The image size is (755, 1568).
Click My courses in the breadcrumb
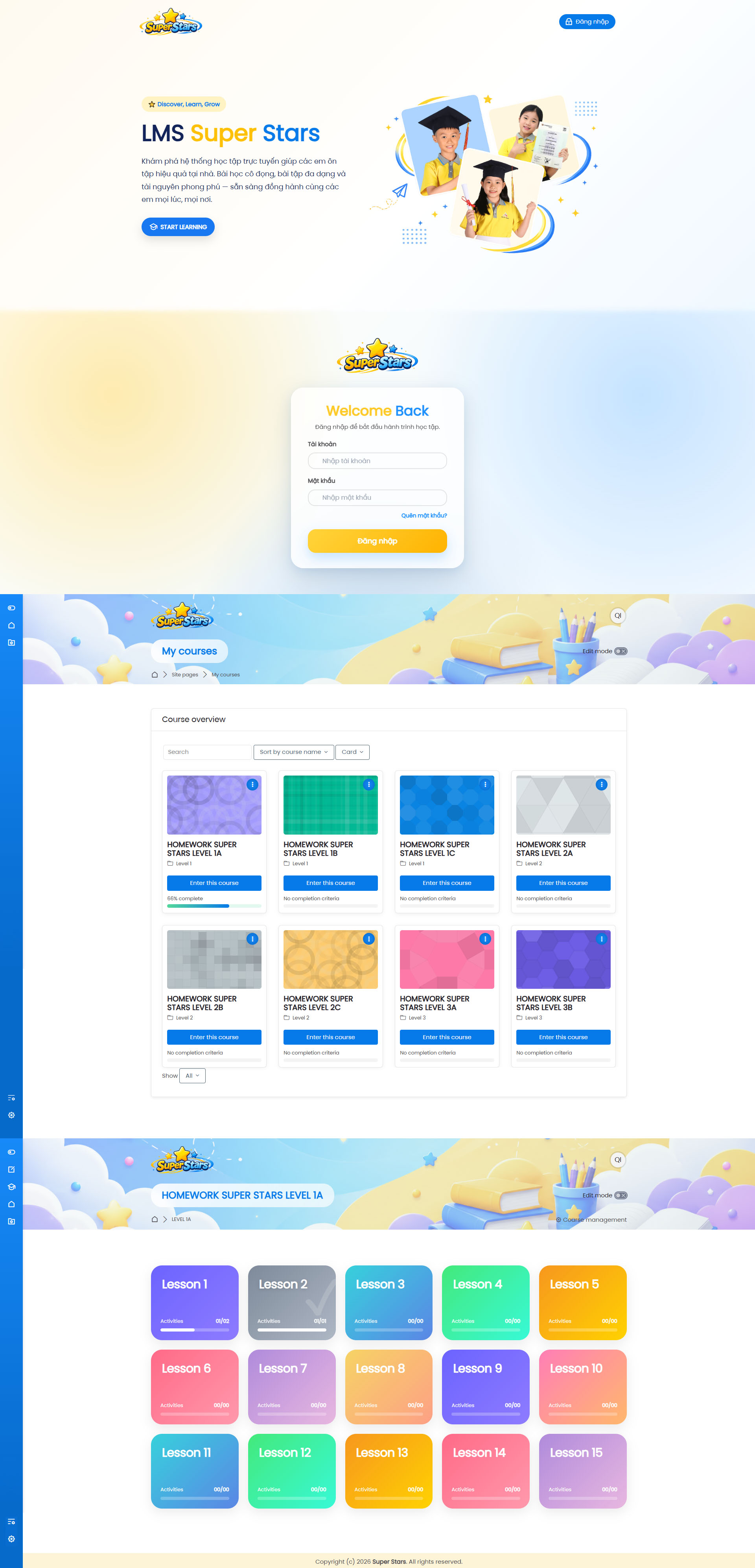(x=226, y=674)
